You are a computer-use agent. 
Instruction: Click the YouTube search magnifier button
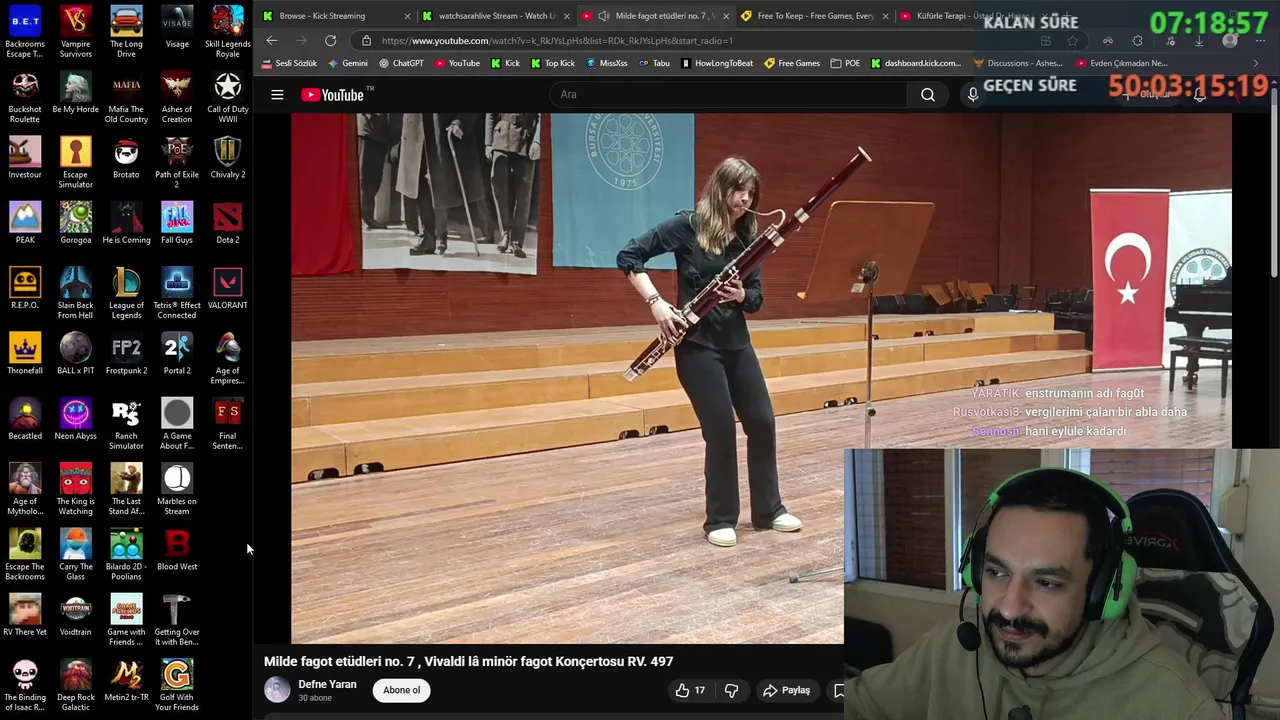click(928, 95)
